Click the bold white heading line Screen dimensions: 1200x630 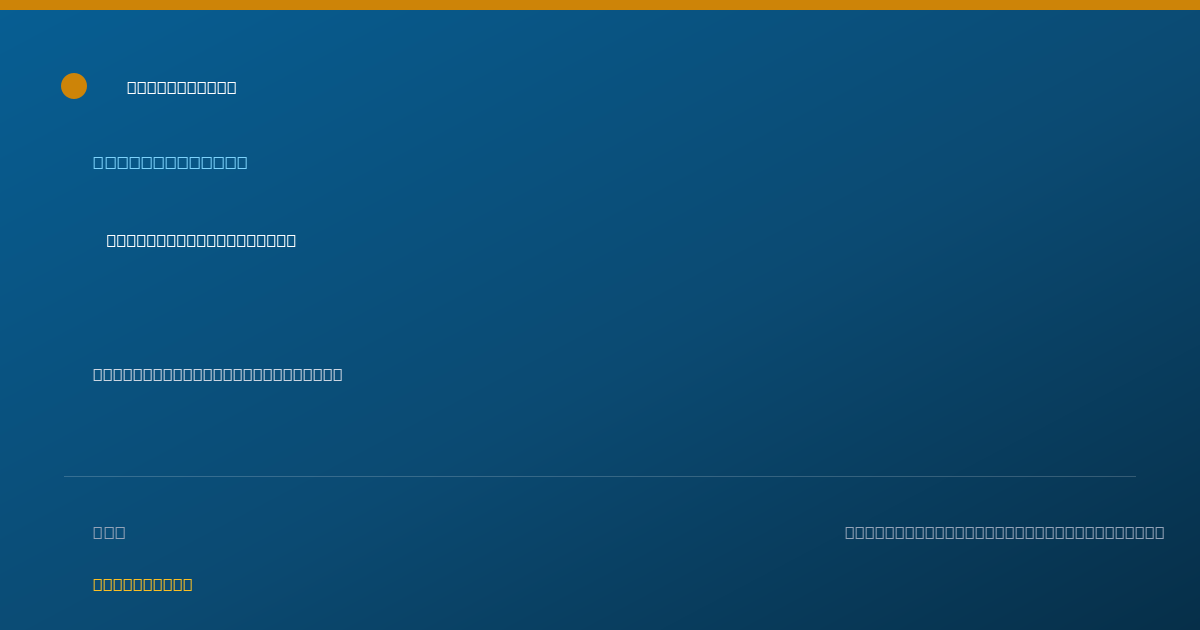tap(201, 240)
